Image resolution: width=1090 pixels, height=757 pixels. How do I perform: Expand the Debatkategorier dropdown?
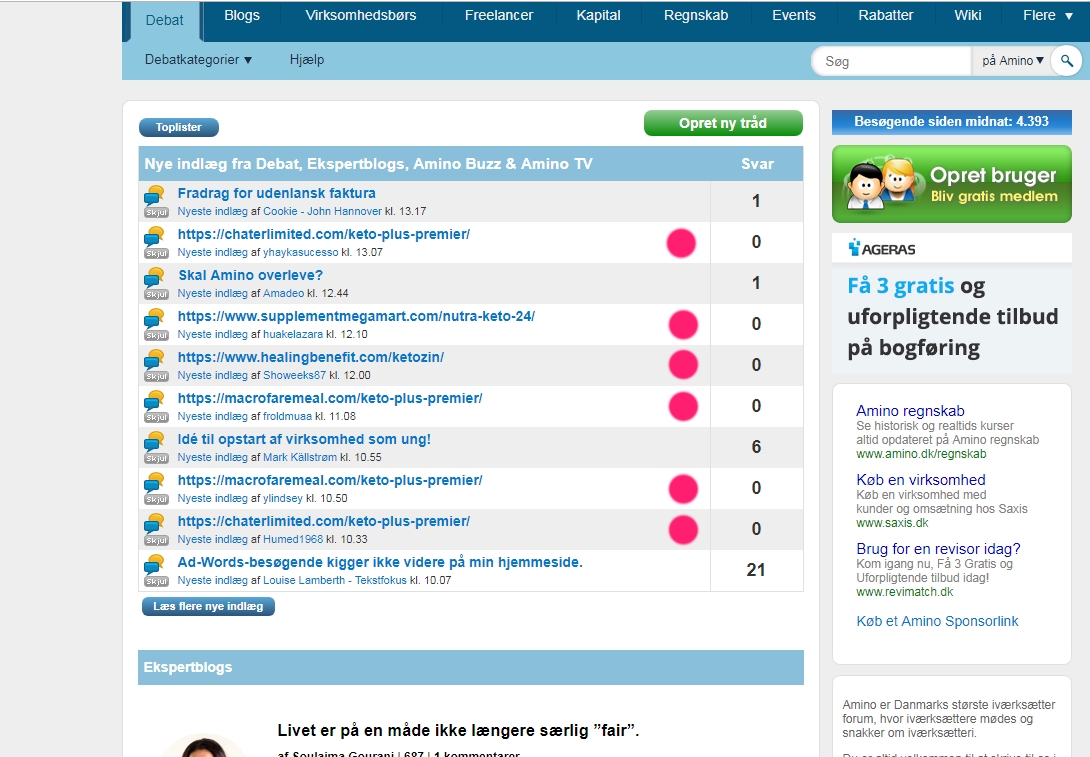198,60
